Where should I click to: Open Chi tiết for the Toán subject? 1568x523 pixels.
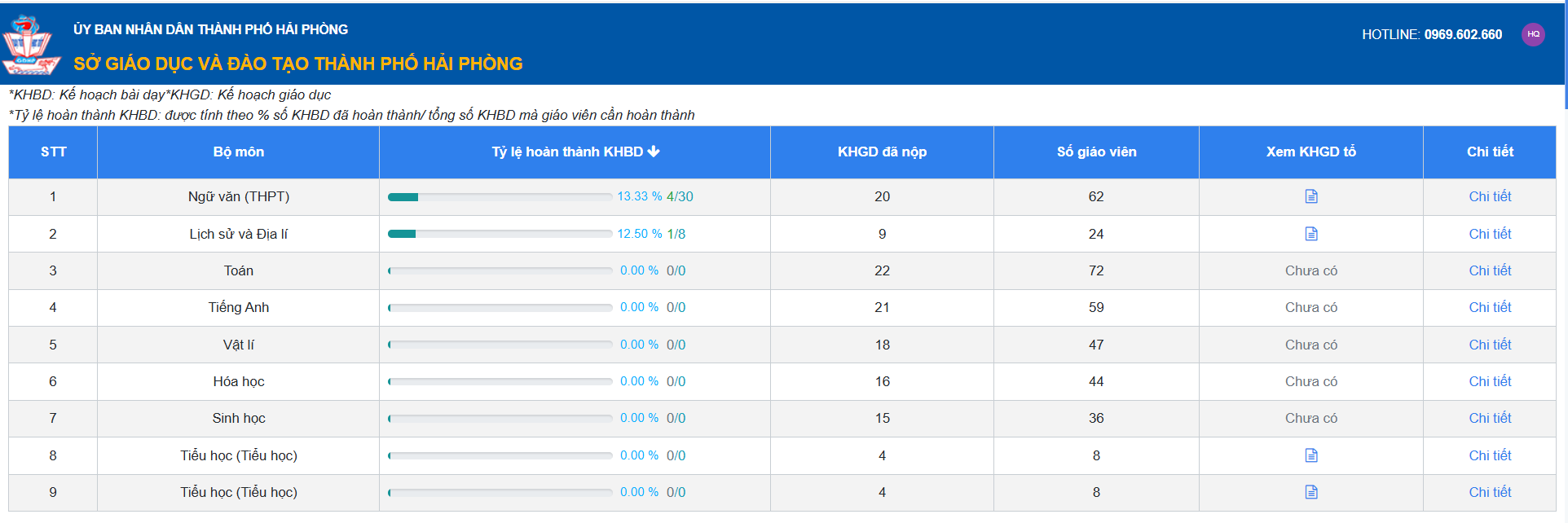pyautogui.click(x=1489, y=270)
